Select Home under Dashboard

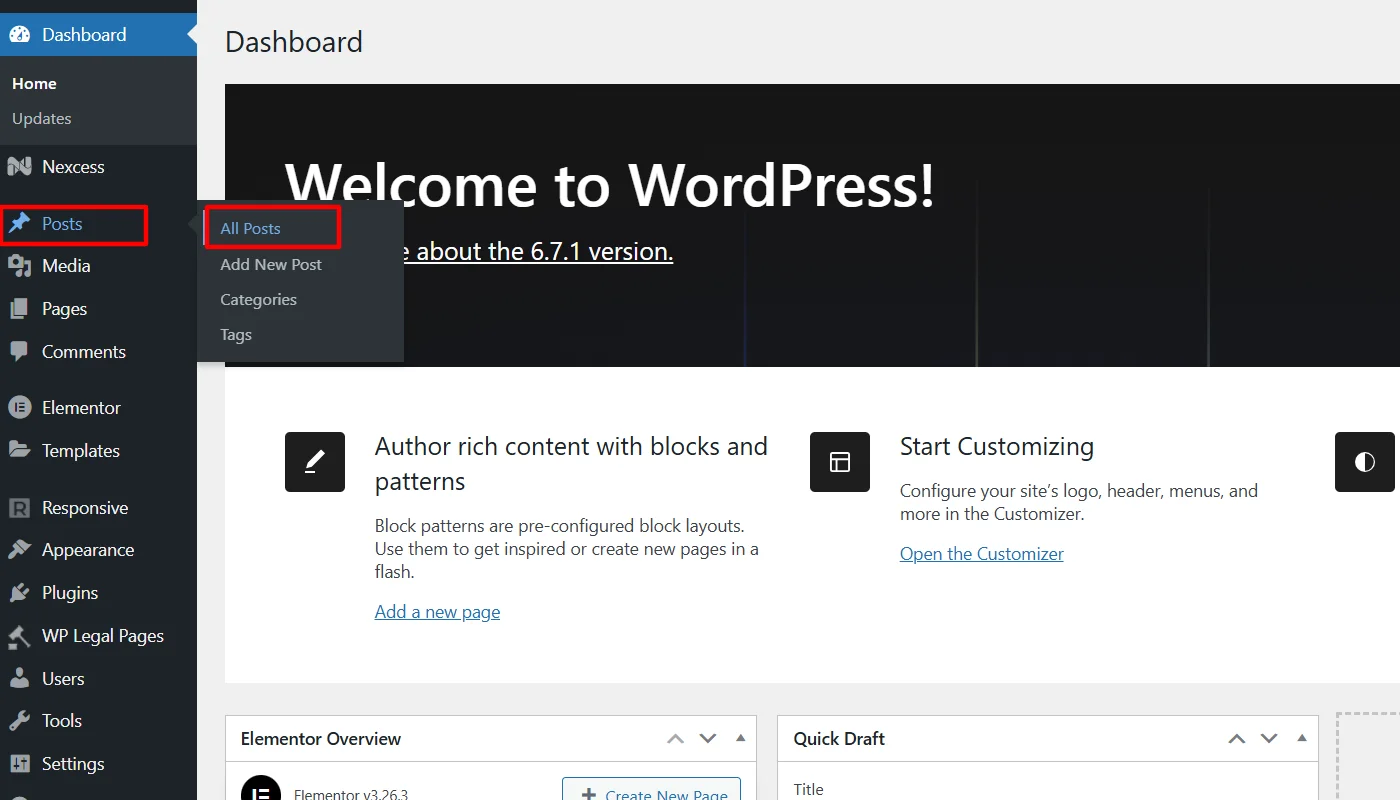click(x=34, y=84)
